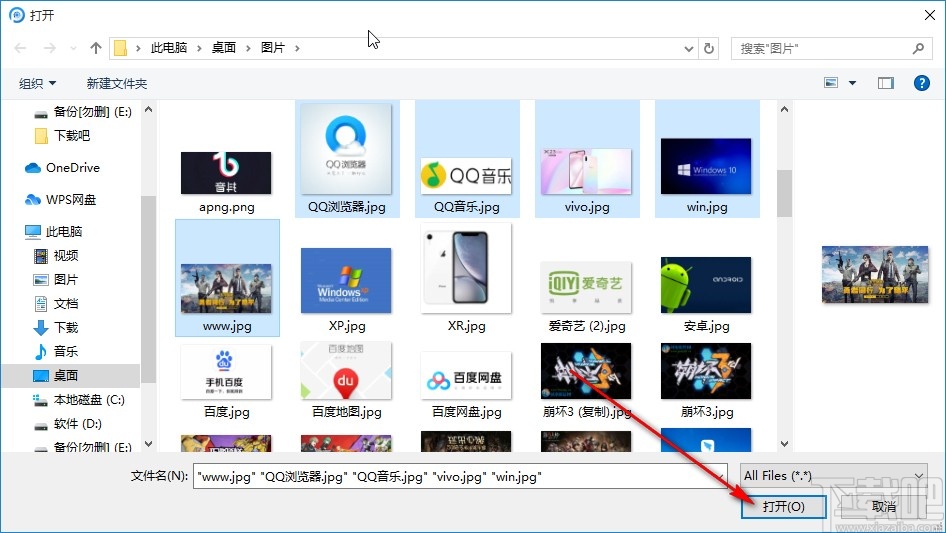Select 此电脑 in the address path

click(169, 48)
